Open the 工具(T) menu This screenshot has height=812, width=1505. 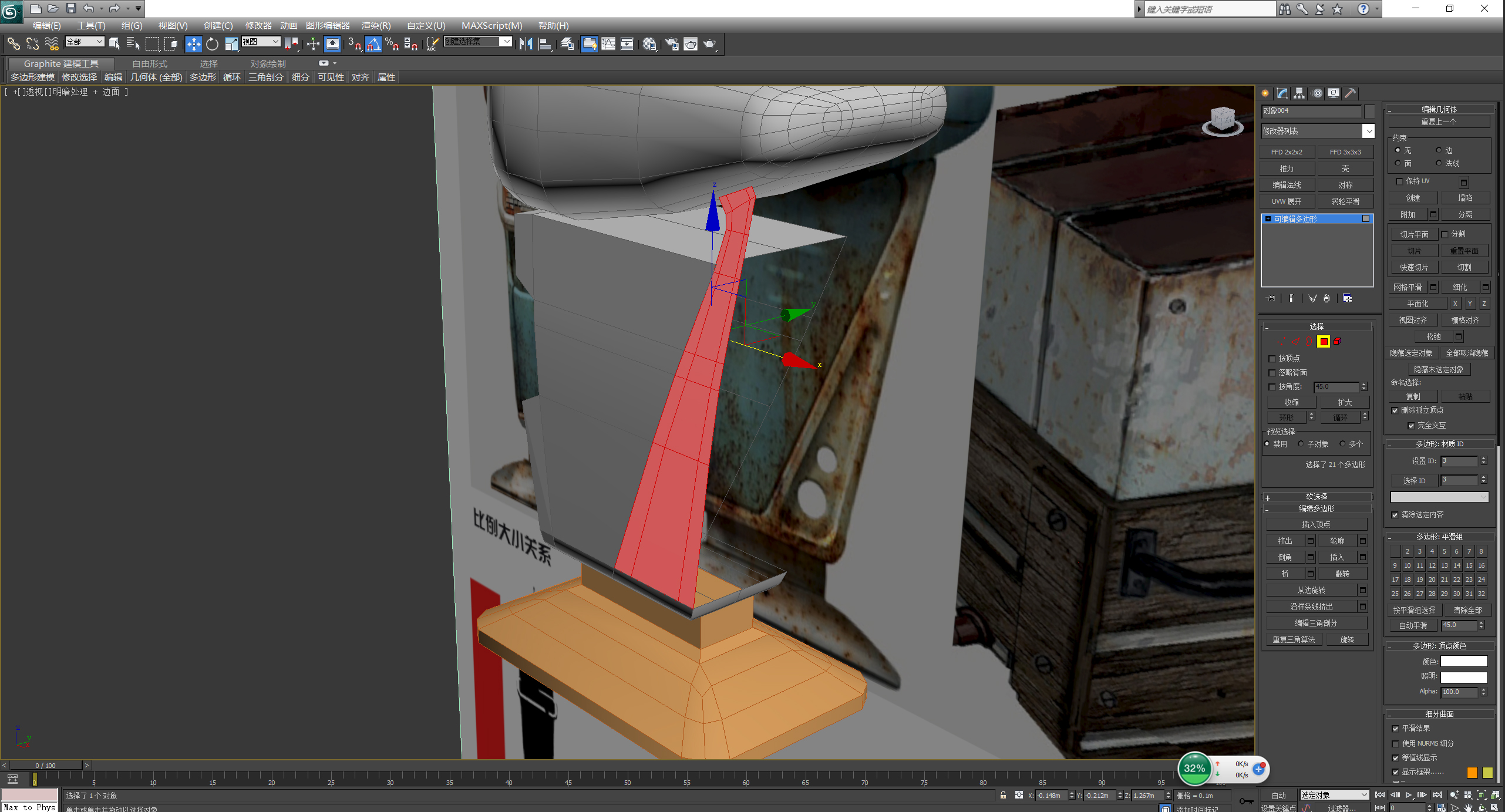coord(91,26)
